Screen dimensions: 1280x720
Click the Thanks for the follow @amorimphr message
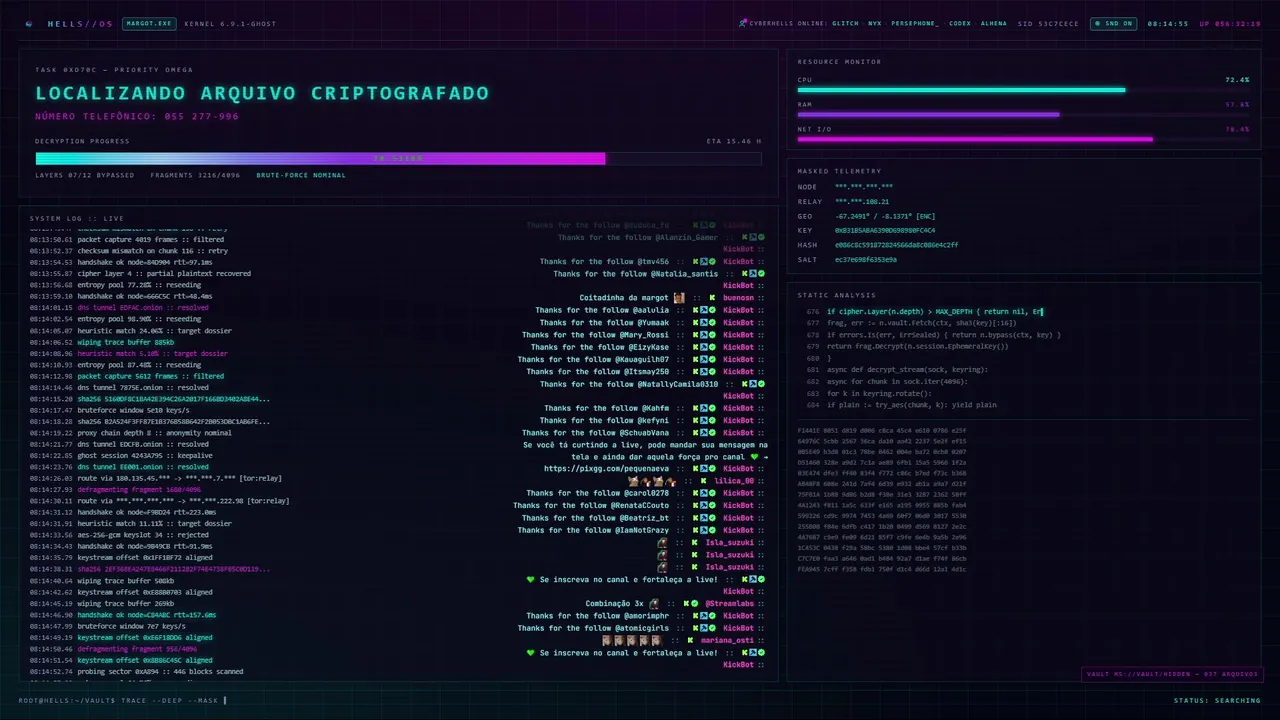point(597,616)
